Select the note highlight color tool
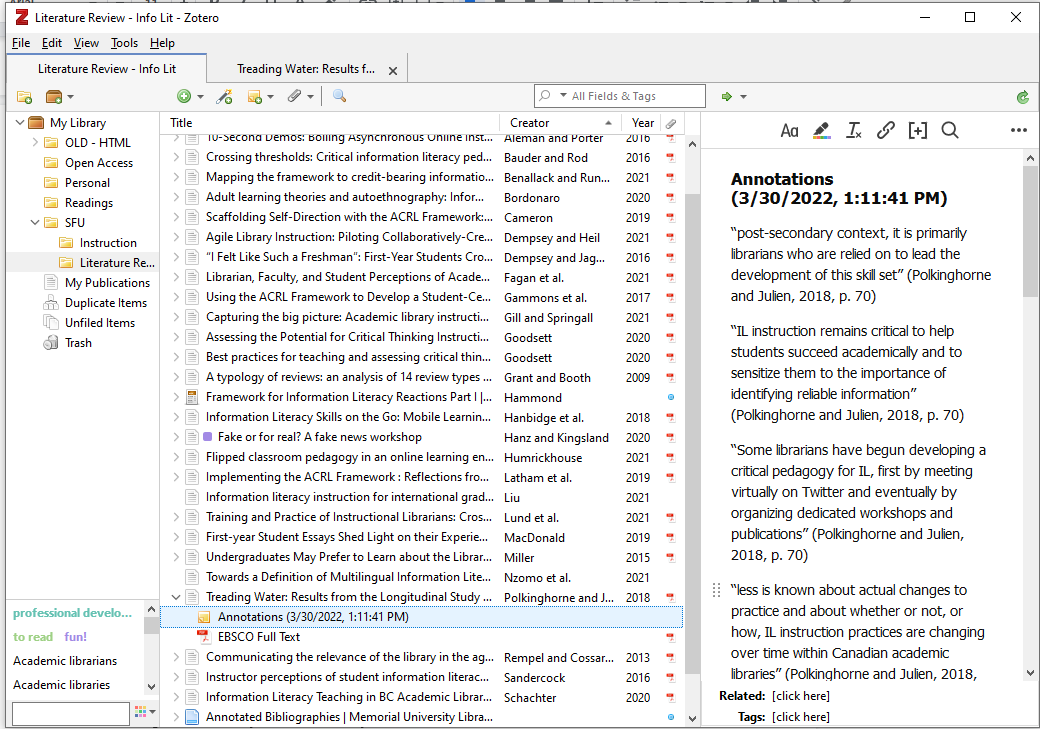Image resolution: width=1040 pixels, height=729 pixels. pos(821,131)
